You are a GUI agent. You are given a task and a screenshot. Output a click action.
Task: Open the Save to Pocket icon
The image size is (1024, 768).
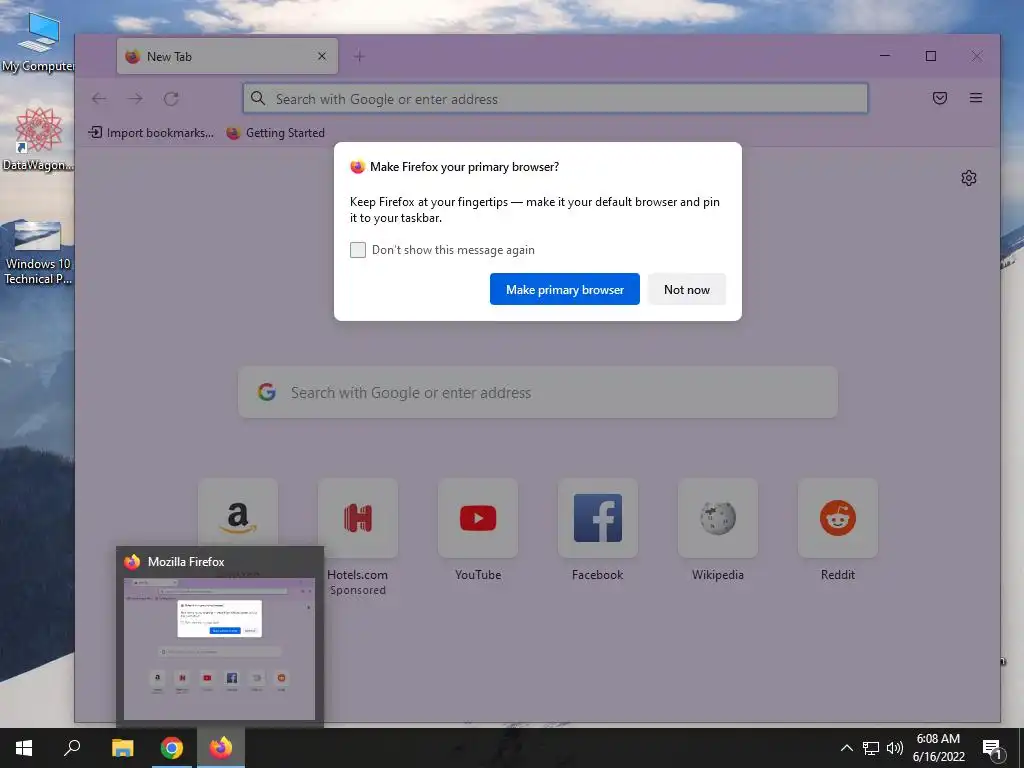point(940,98)
